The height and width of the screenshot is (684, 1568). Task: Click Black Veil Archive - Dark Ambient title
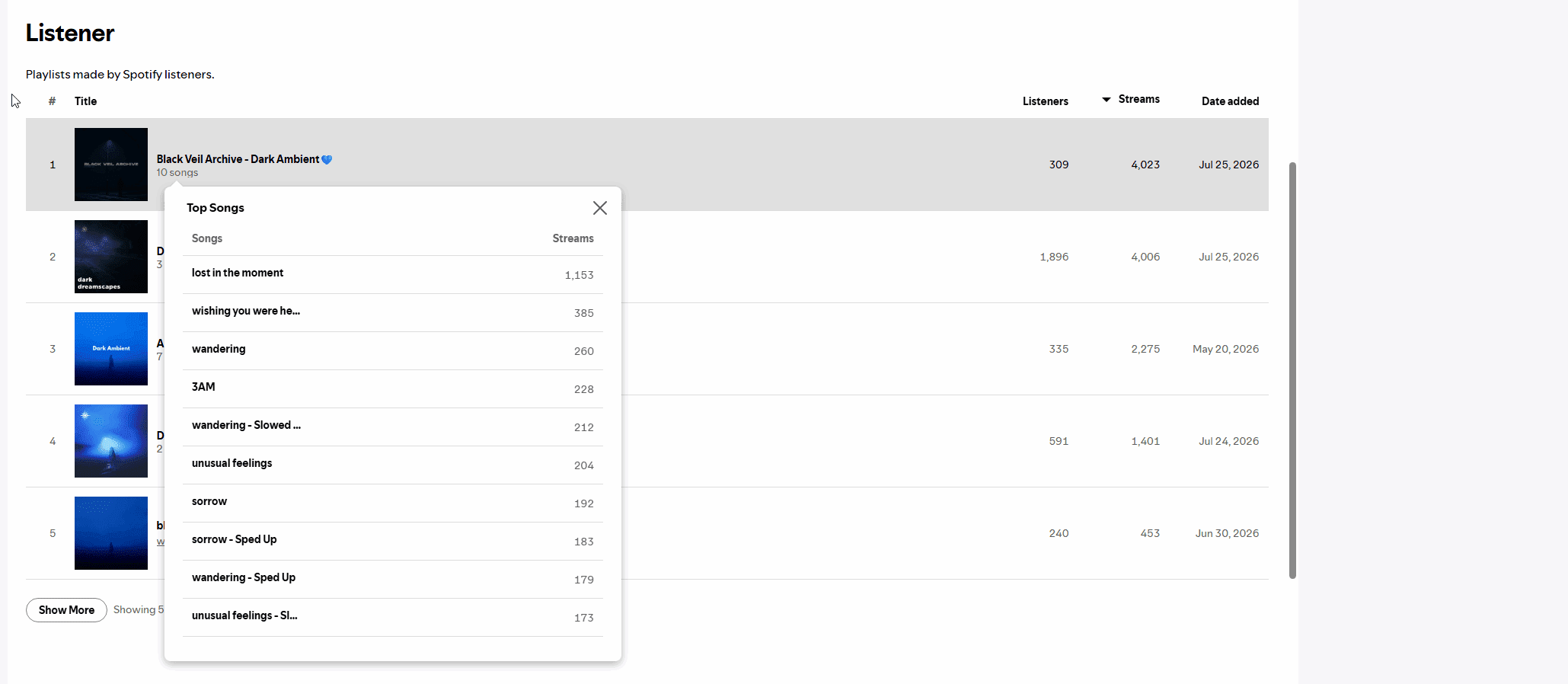coord(238,159)
